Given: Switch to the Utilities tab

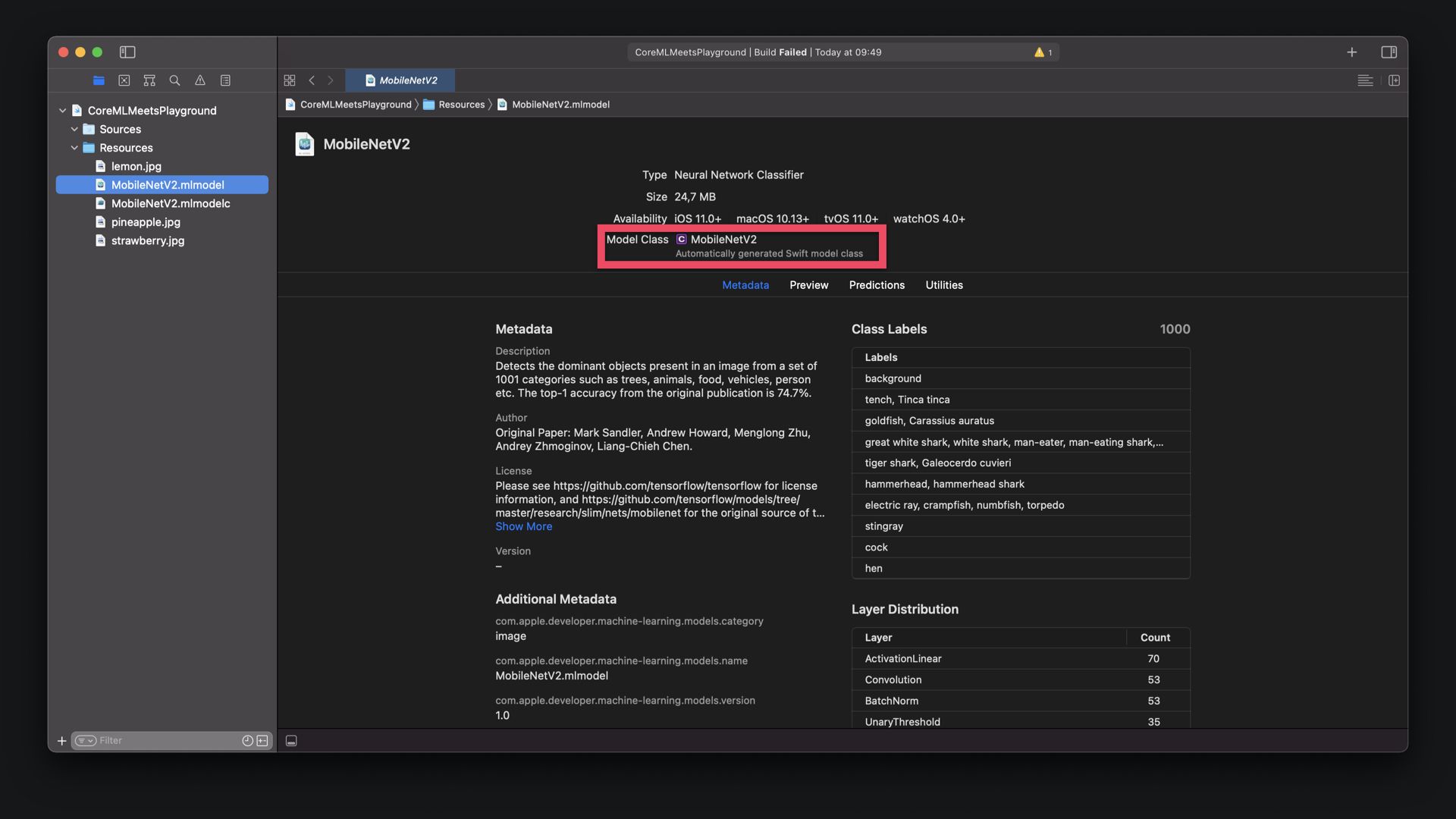Looking at the screenshot, I should (x=943, y=285).
